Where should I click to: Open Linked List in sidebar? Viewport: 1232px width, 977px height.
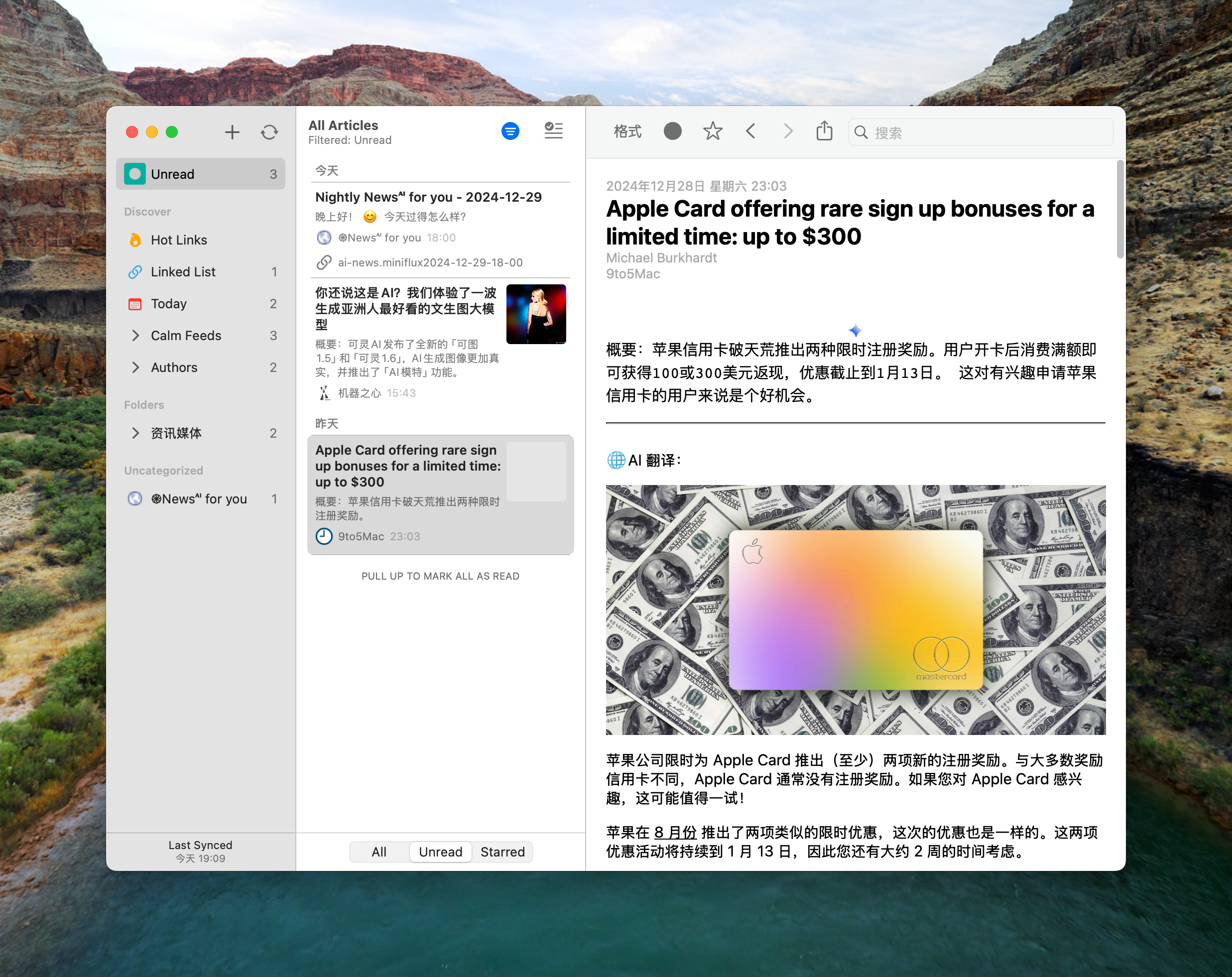click(201, 272)
